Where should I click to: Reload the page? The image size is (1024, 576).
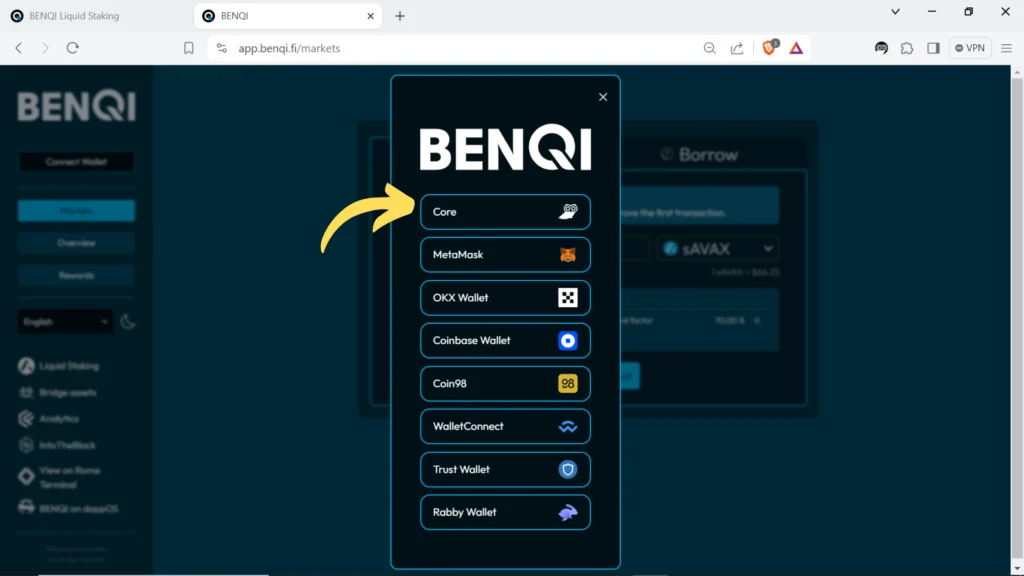click(72, 48)
